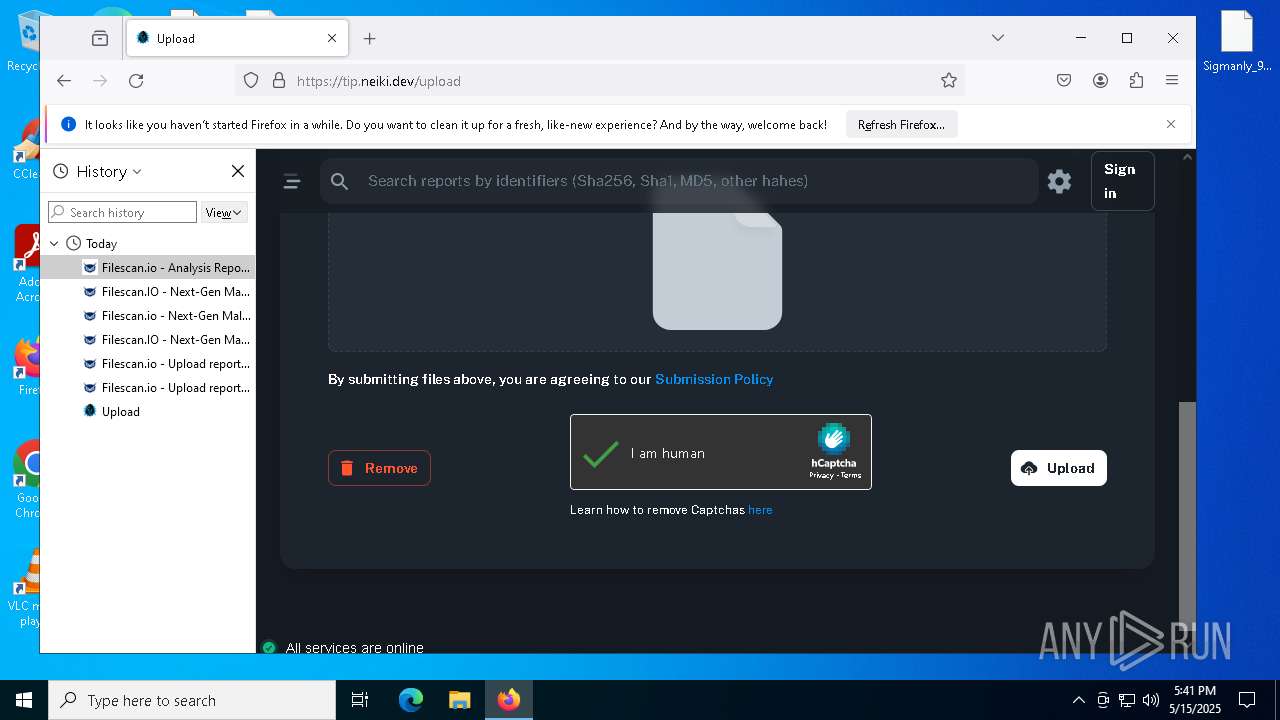Open the notifications action center
Screen dimensions: 1280x720
click(x=1247, y=700)
